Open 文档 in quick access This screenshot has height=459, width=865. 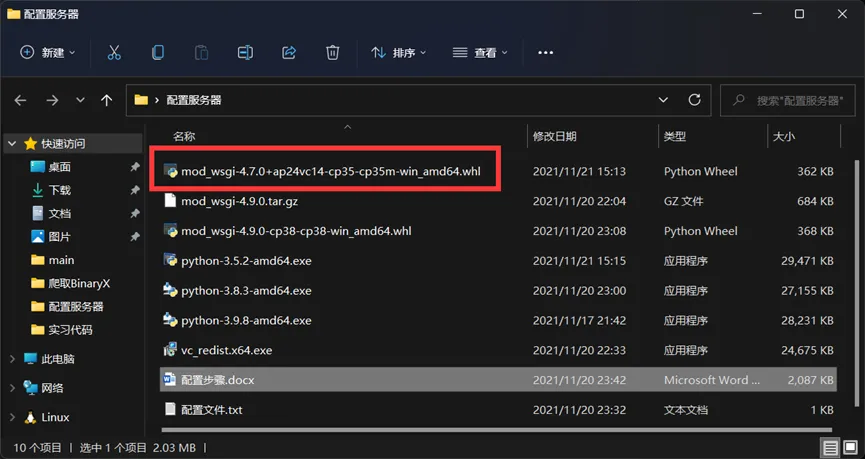click(60, 214)
